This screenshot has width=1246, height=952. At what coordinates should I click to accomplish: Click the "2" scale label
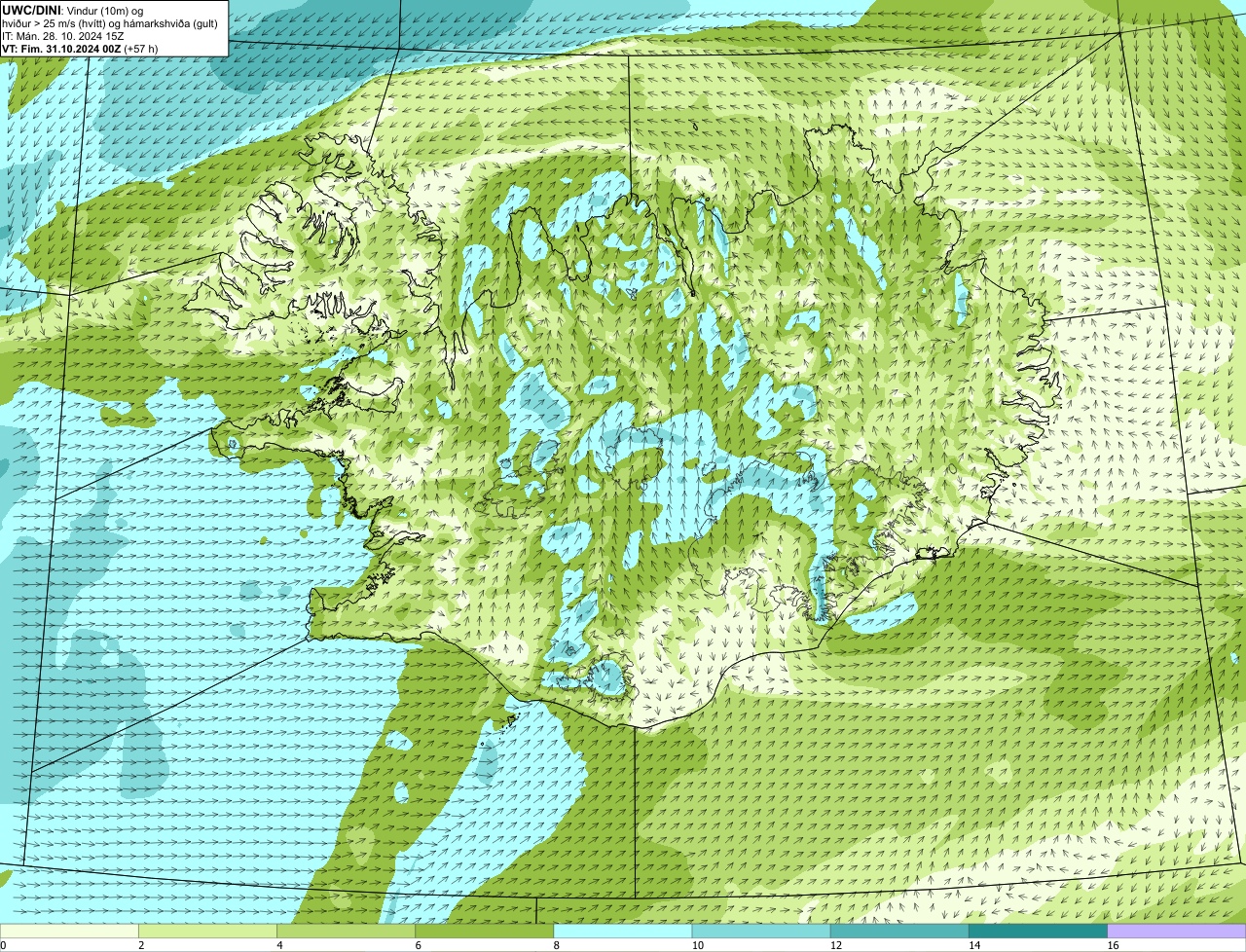[x=141, y=945]
